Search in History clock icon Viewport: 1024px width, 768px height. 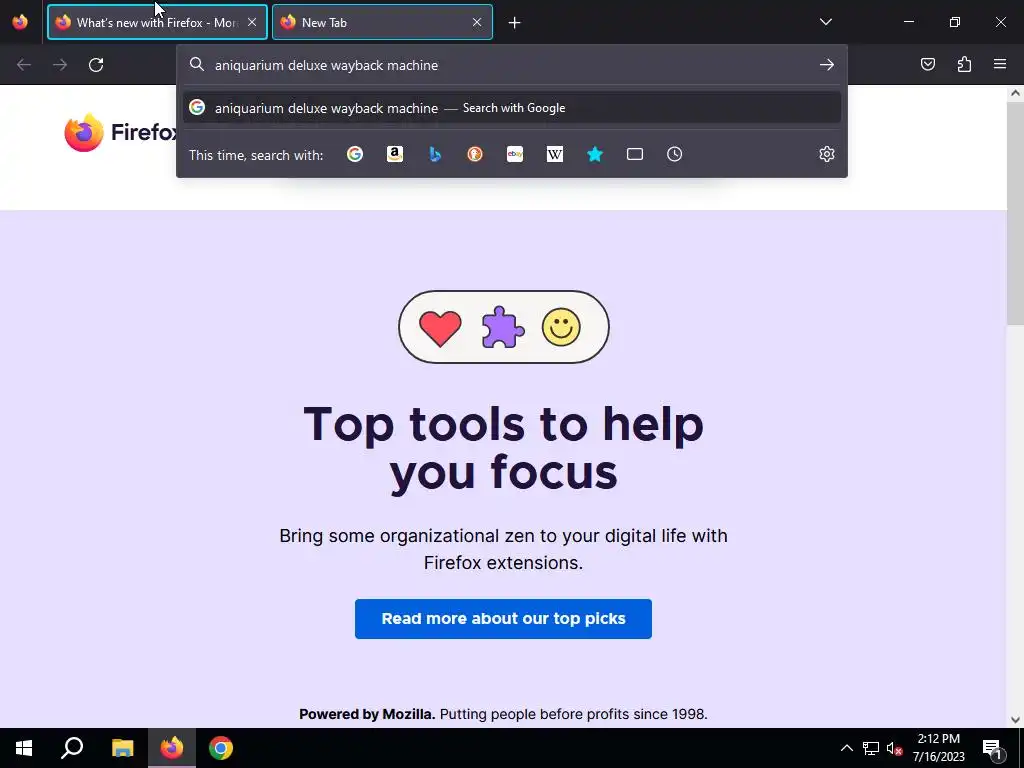click(675, 154)
